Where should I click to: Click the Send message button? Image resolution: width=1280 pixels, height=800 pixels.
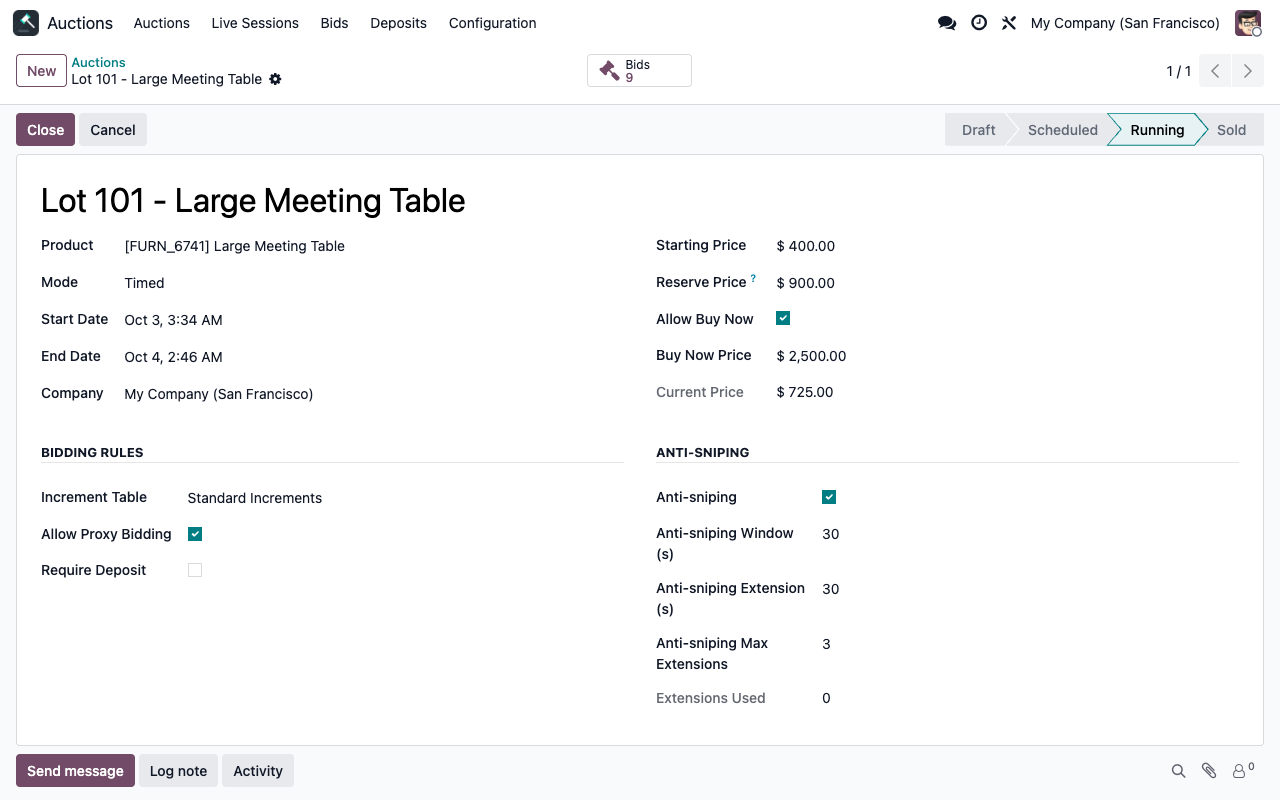[75, 771]
